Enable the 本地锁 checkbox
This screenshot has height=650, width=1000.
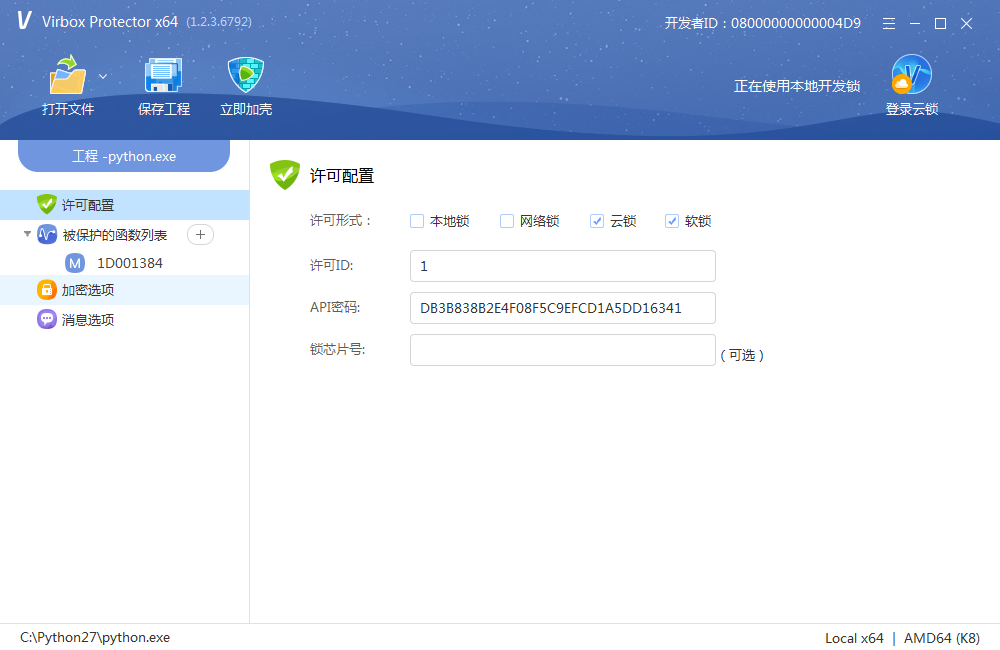(x=416, y=221)
